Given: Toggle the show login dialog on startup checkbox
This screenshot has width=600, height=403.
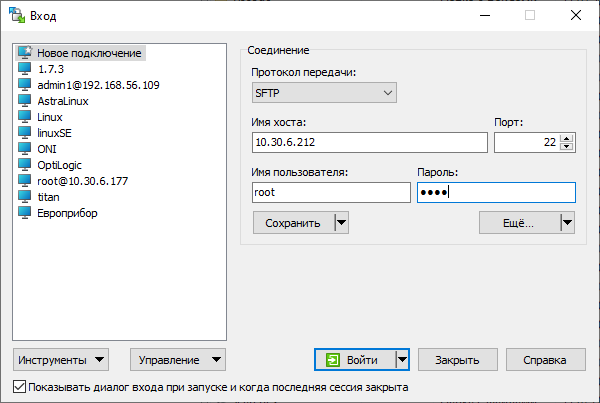Looking at the screenshot, I should tap(19, 387).
